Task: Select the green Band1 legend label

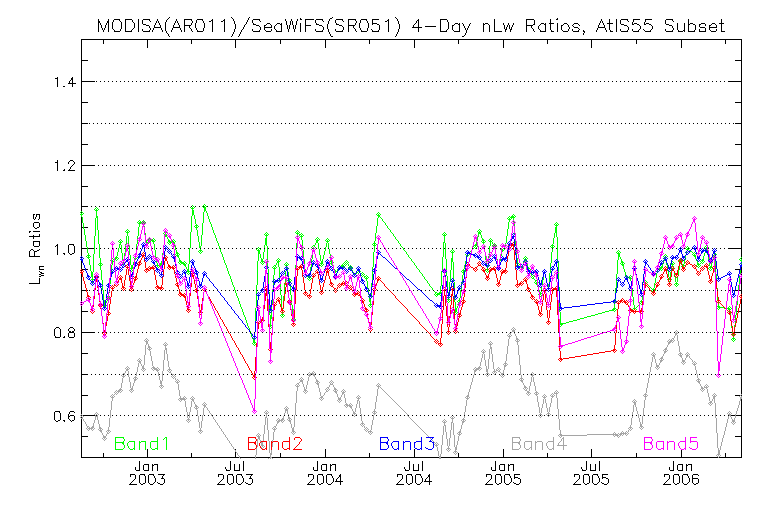Action: [142, 444]
